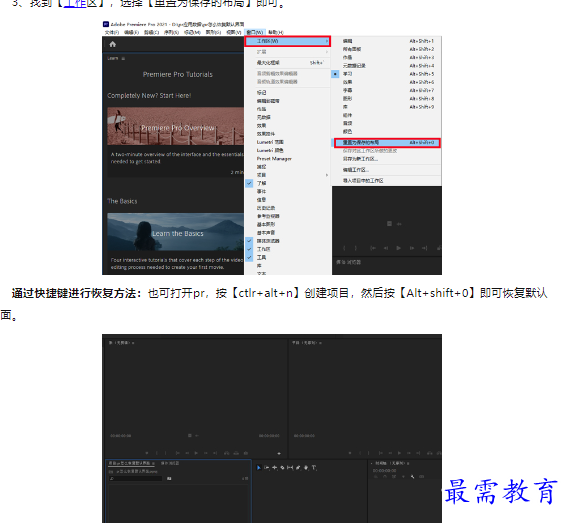Play the program monitor in lower screenshot
The height and width of the screenshot is (523, 566).
[400, 453]
